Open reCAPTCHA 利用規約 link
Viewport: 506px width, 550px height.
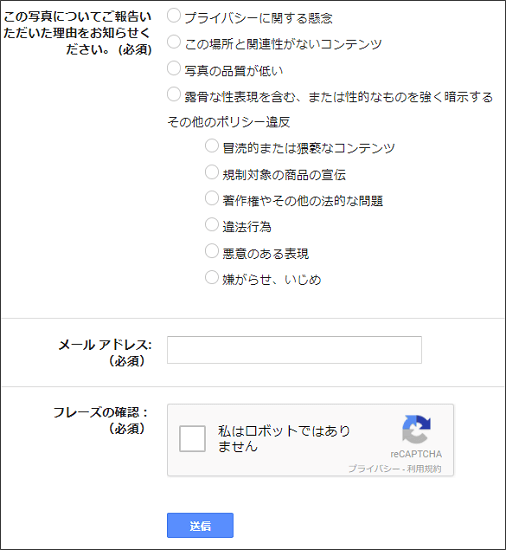(424, 469)
